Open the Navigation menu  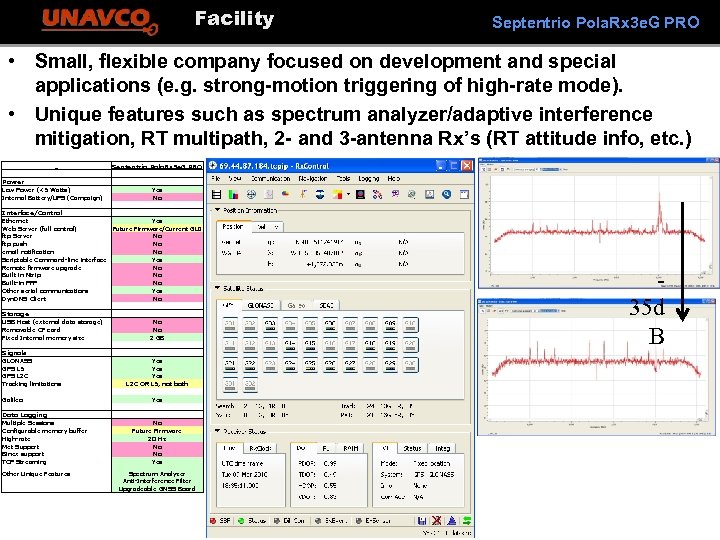click(313, 178)
